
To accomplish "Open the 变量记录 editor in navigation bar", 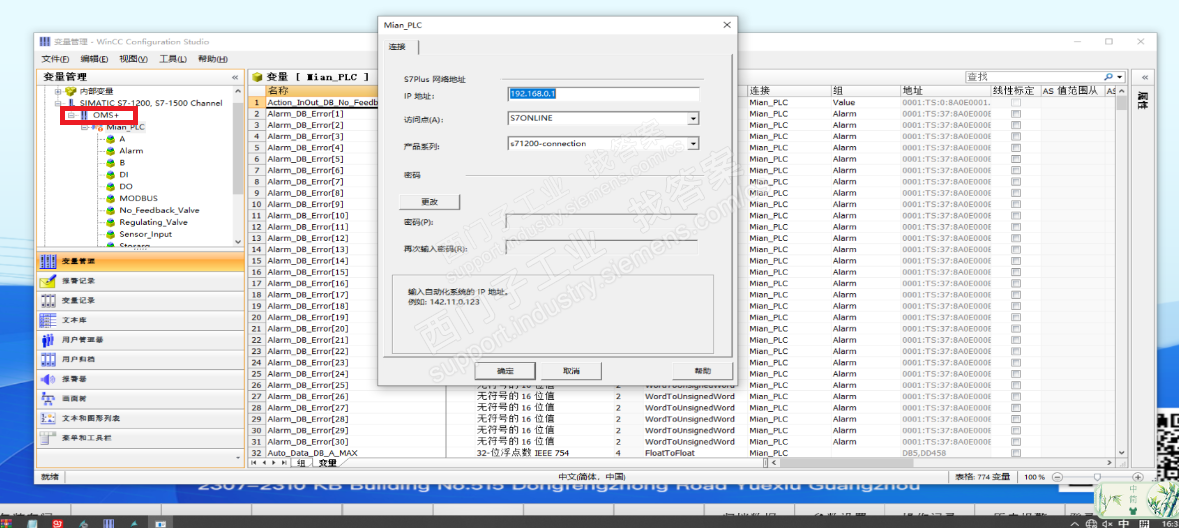I will tap(141, 301).
